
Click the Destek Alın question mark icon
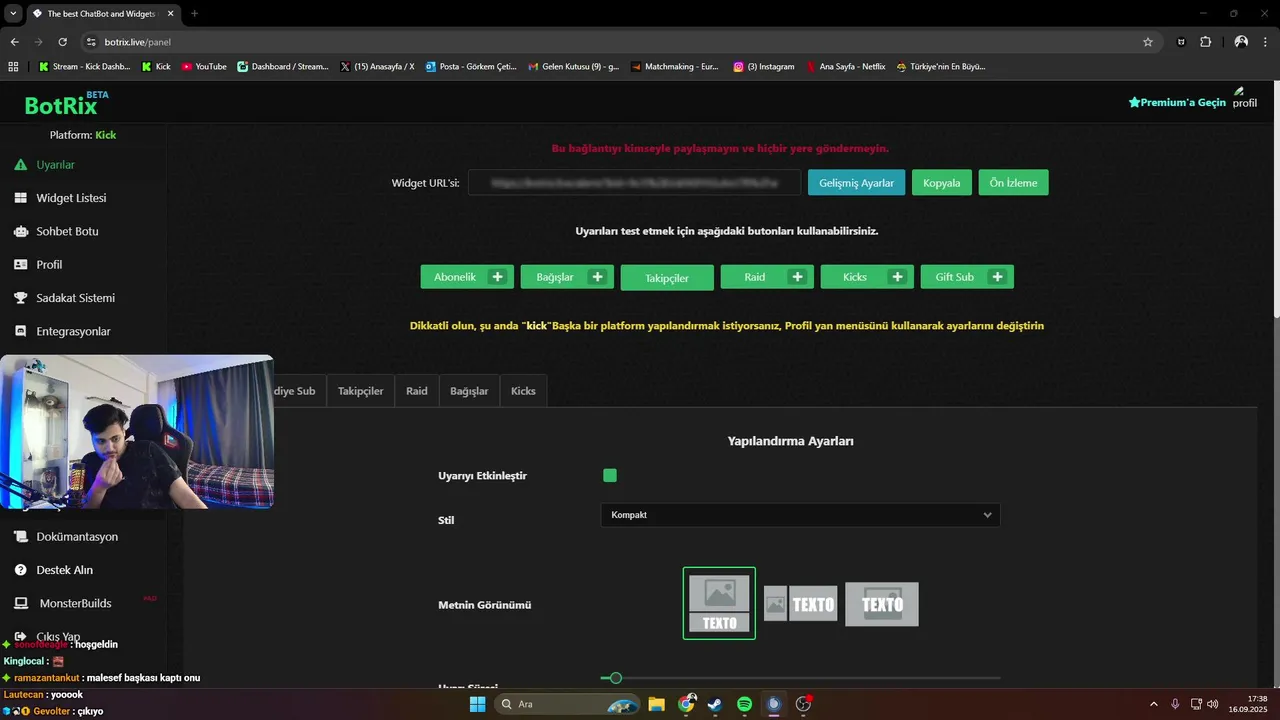[20, 570]
